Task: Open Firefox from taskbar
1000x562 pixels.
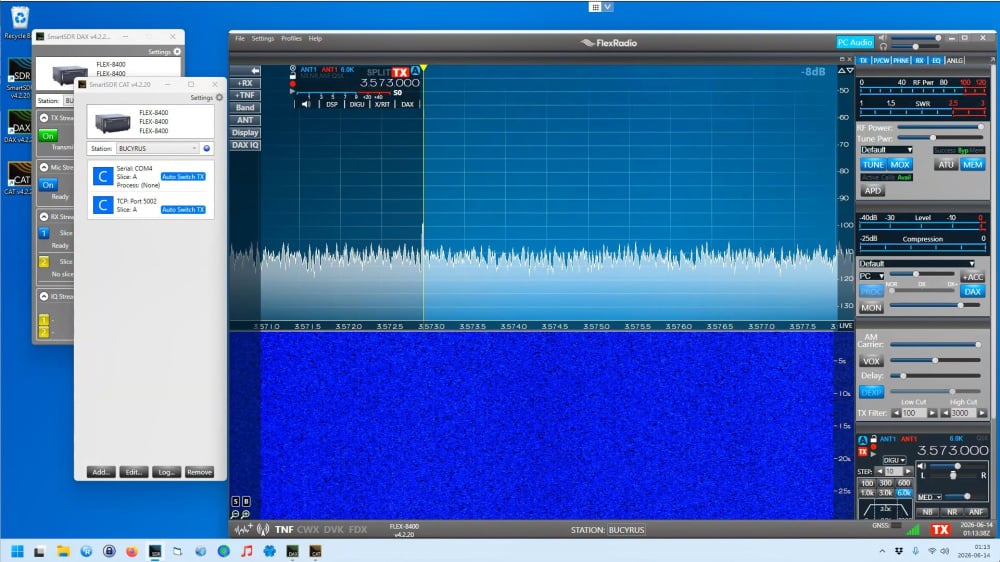Action: 131,551
